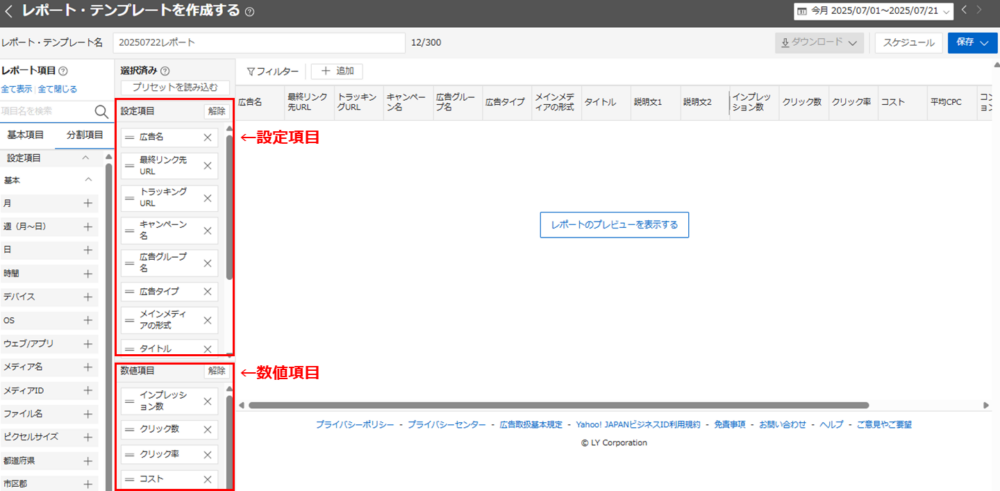Open the ダウンロード dropdown
This screenshot has width=1000, height=491.
pos(820,43)
